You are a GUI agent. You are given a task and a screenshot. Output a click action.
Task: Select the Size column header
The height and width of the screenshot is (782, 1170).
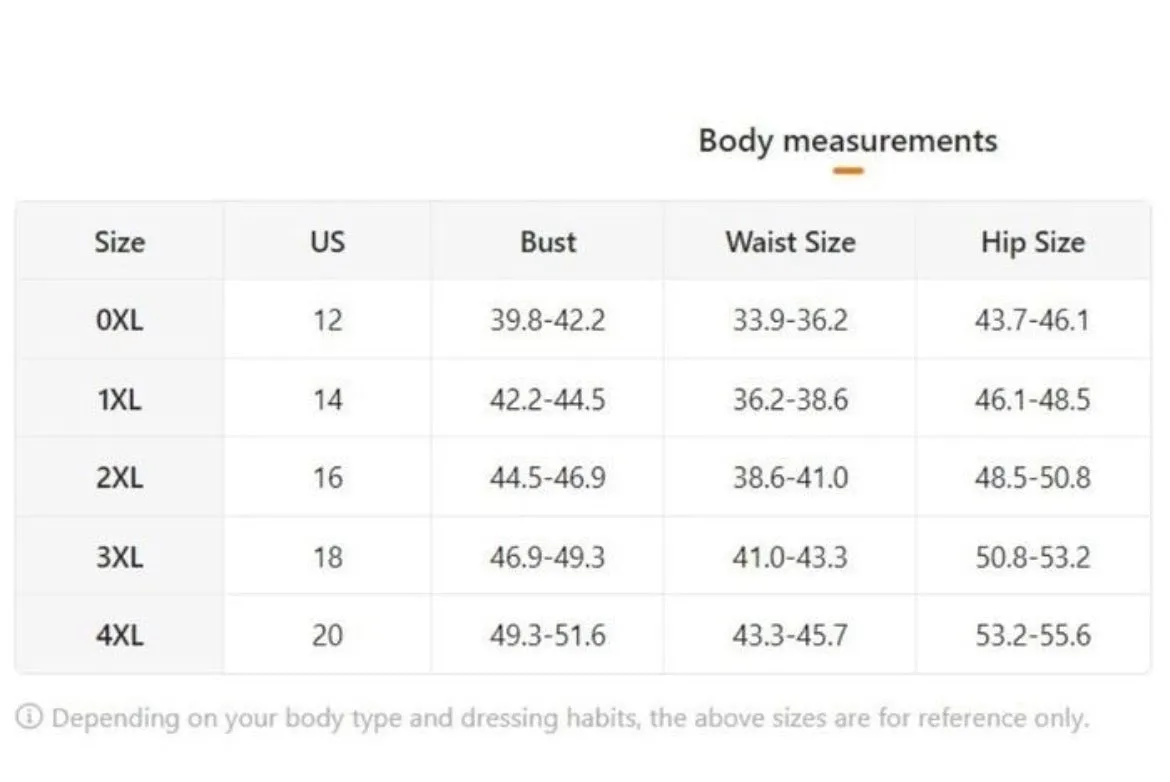click(119, 243)
